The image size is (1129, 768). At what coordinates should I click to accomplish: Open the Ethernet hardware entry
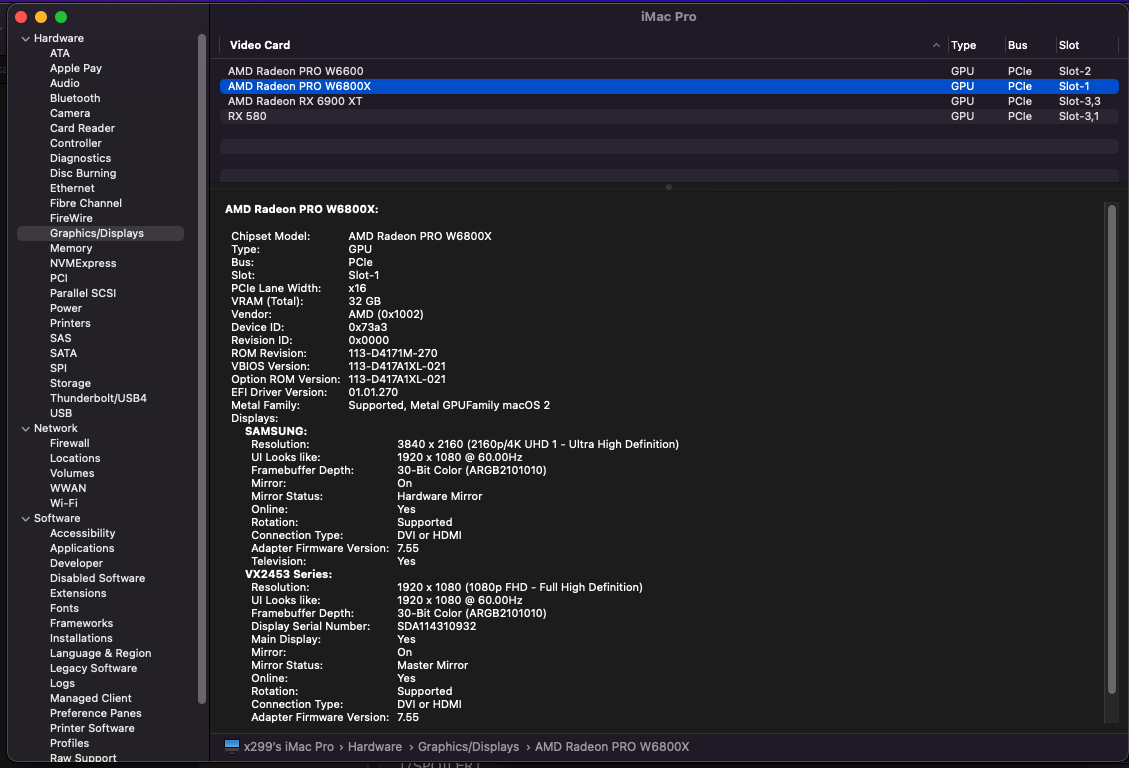[x=72, y=189]
